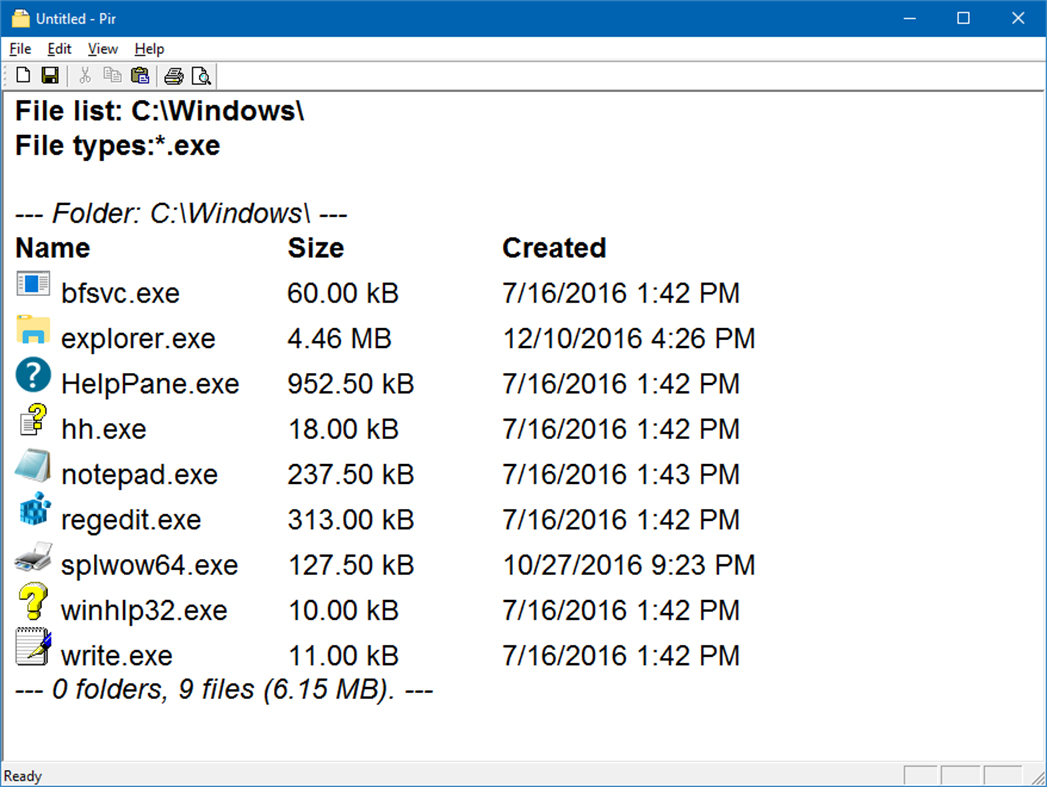Image resolution: width=1047 pixels, height=787 pixels.
Task: Click the '127.50 kB' size value
Action: (351, 565)
